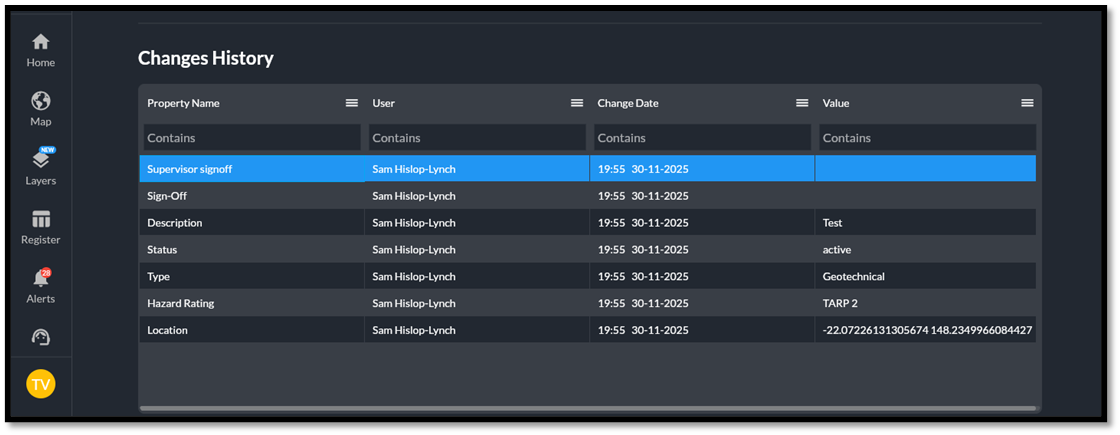Click the horizontal scrollbar under the table
Image resolution: width=1120 pixels, height=435 pixels.
(588, 409)
